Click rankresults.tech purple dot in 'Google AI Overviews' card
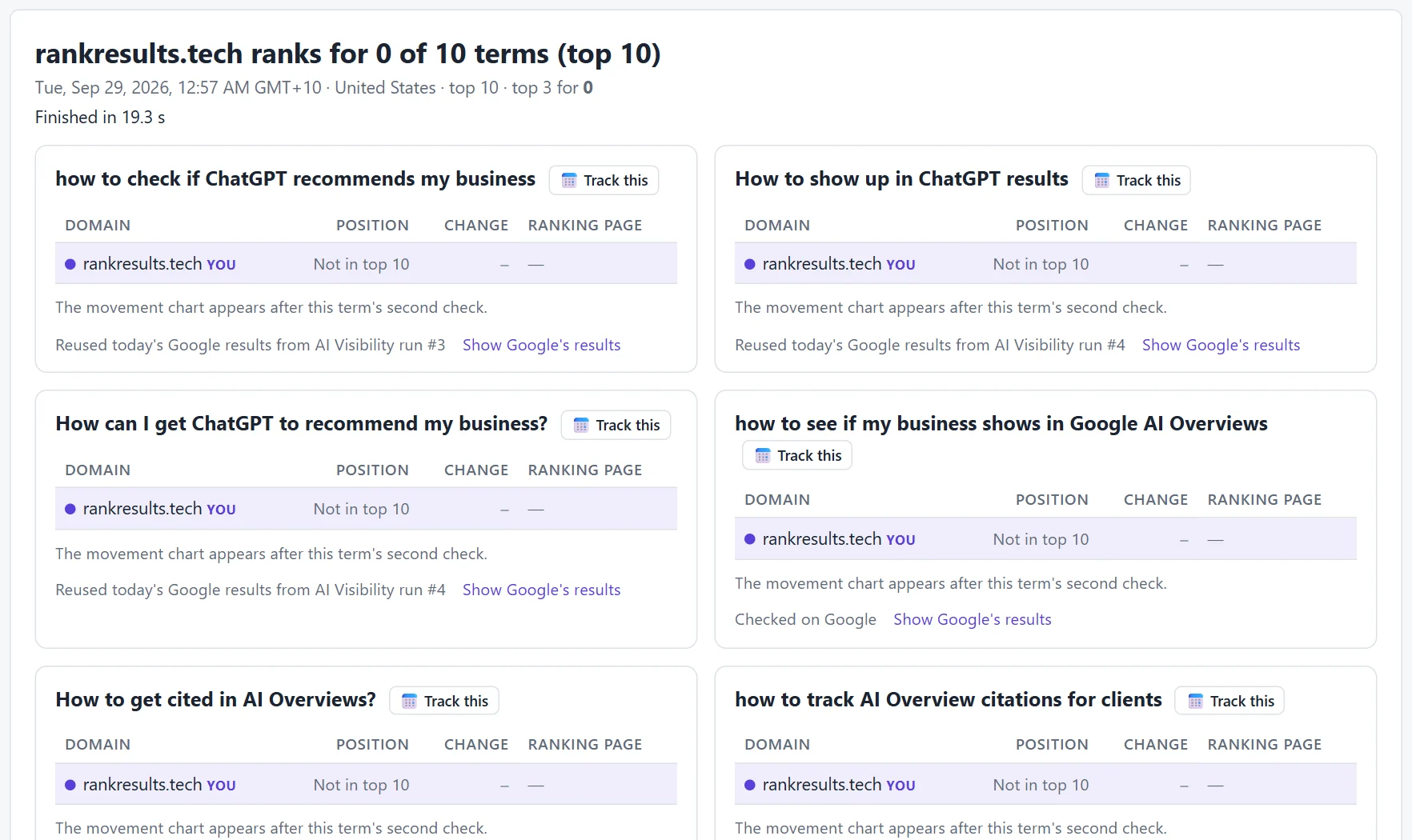 click(750, 539)
